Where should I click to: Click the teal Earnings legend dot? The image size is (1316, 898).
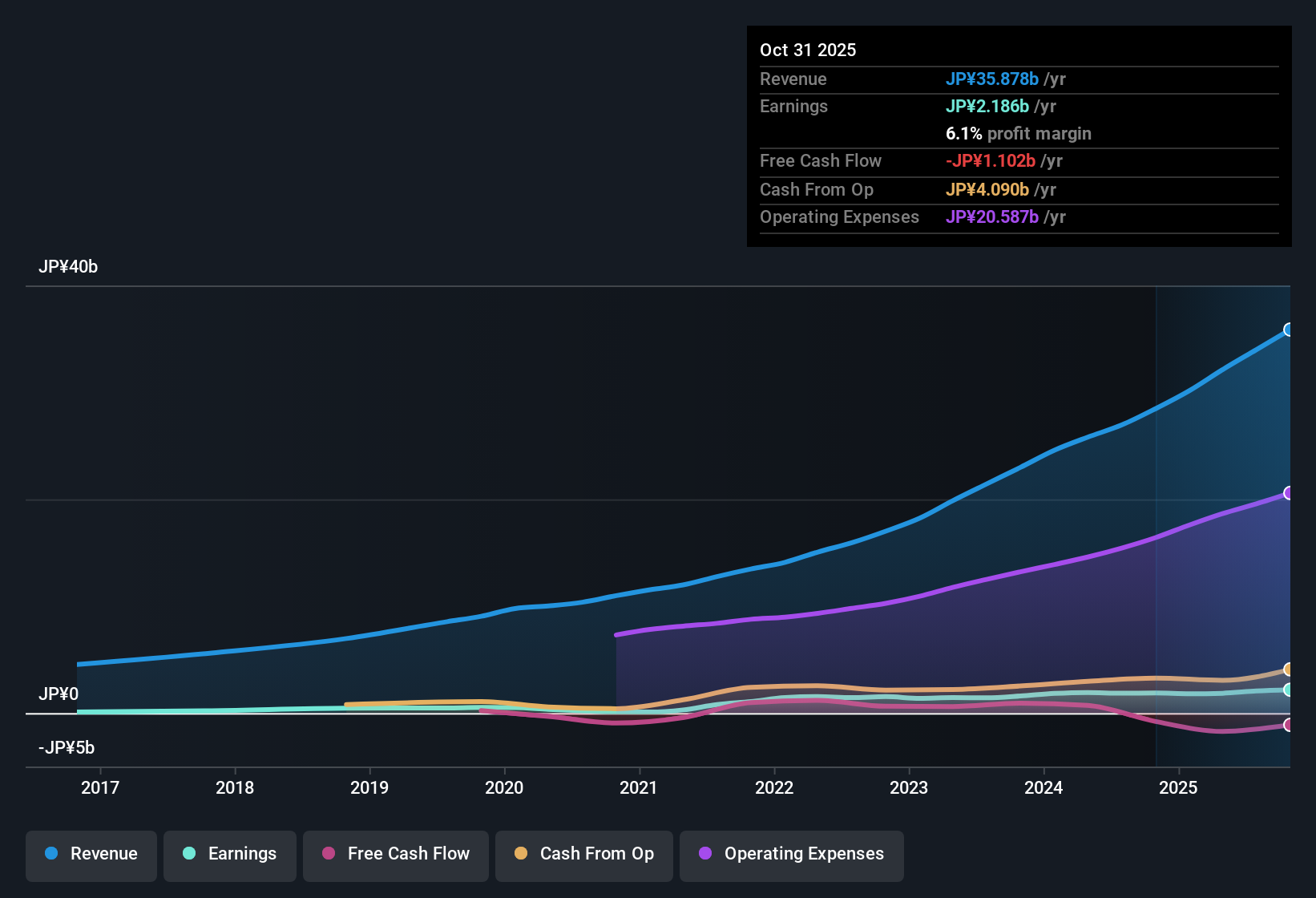click(x=189, y=854)
